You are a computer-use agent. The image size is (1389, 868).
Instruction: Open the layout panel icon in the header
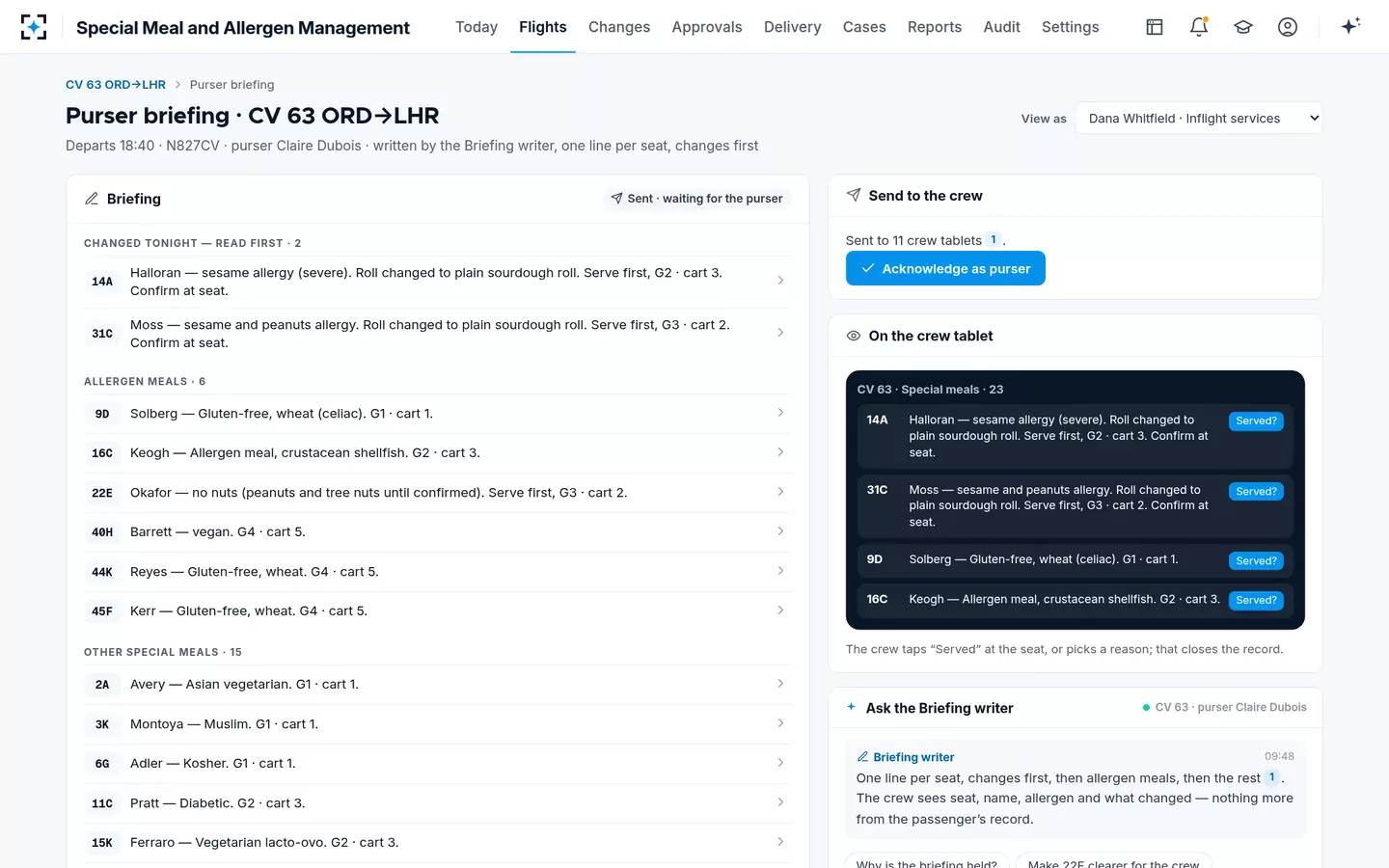point(1155,27)
